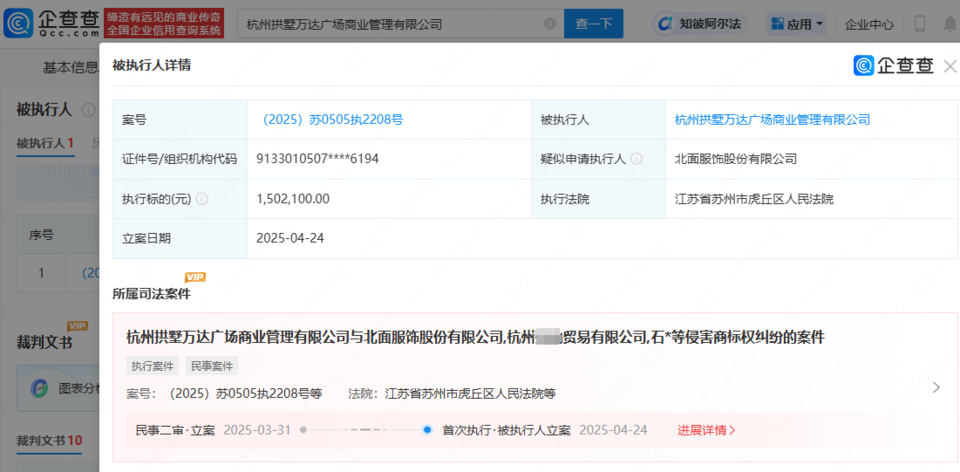Select text 北面服饰股份有限公司

[735, 159]
